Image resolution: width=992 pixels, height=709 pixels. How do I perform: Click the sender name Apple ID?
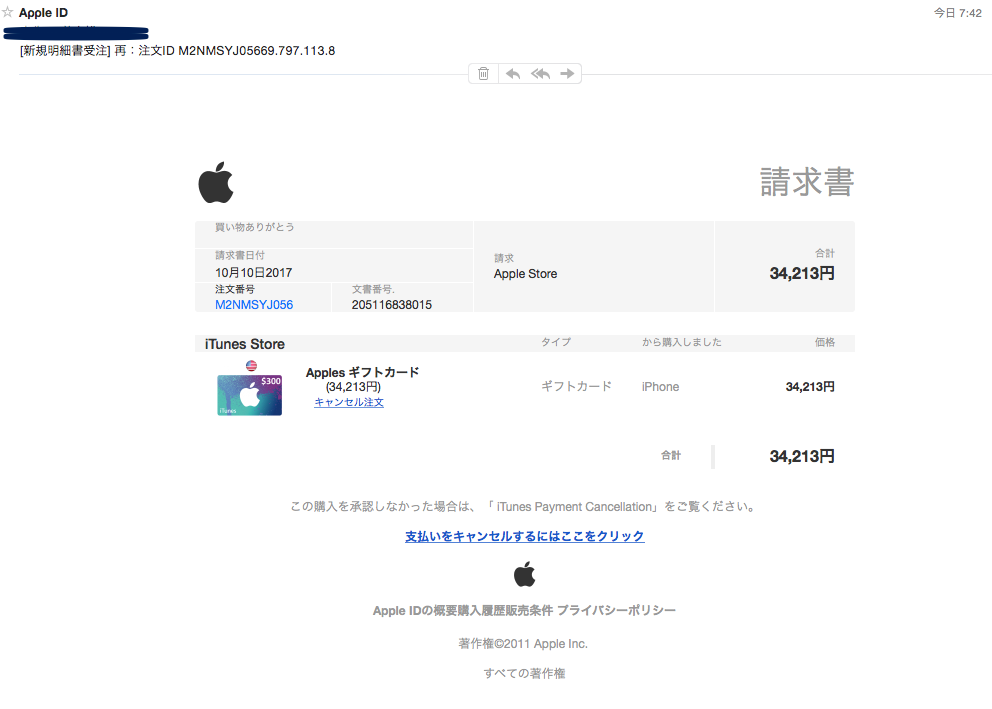point(43,13)
